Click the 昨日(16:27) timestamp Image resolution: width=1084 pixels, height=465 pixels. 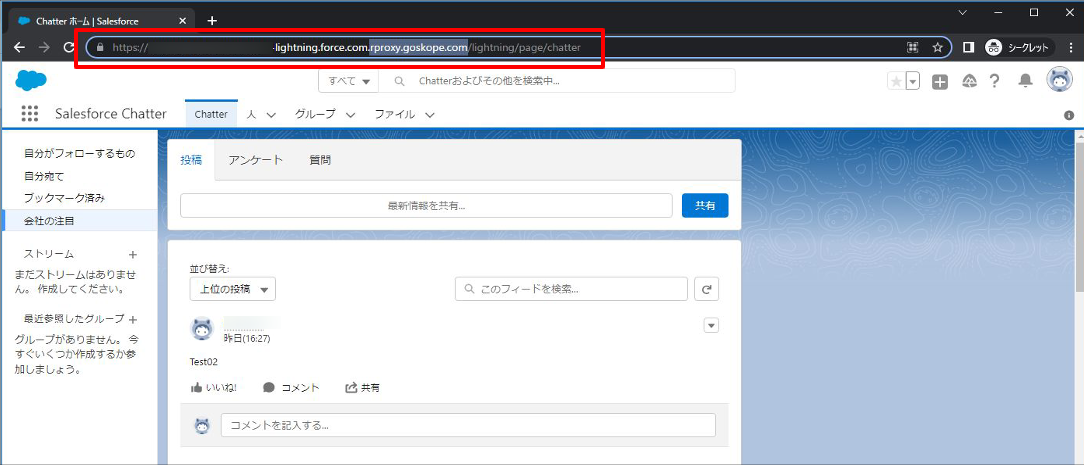(x=247, y=339)
